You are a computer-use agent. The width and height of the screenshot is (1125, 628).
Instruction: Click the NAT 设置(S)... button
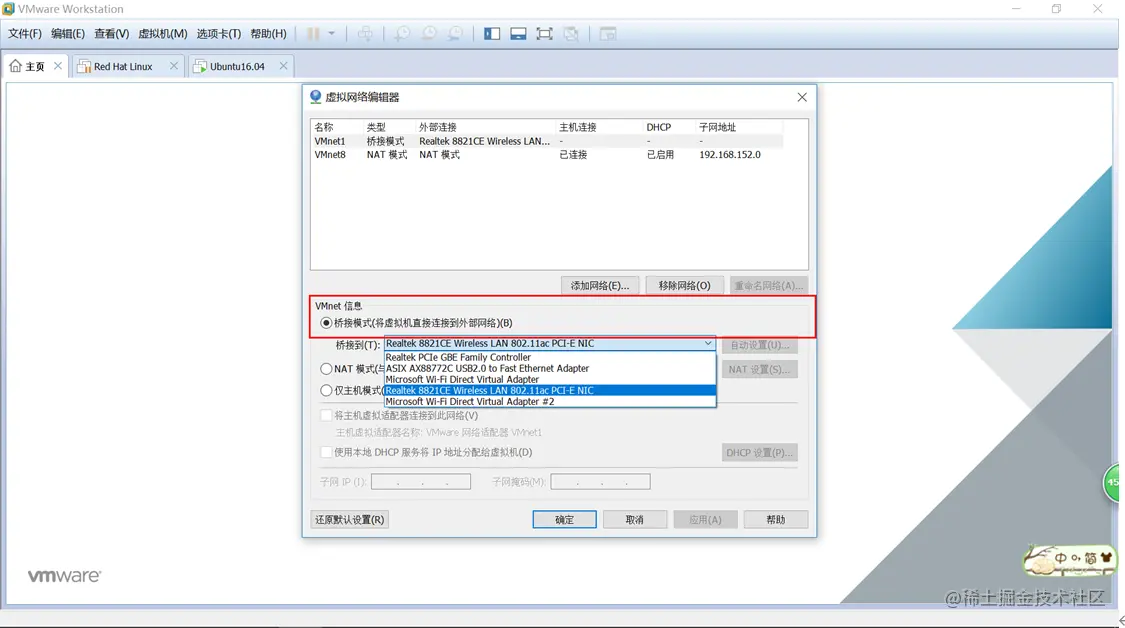coord(760,370)
